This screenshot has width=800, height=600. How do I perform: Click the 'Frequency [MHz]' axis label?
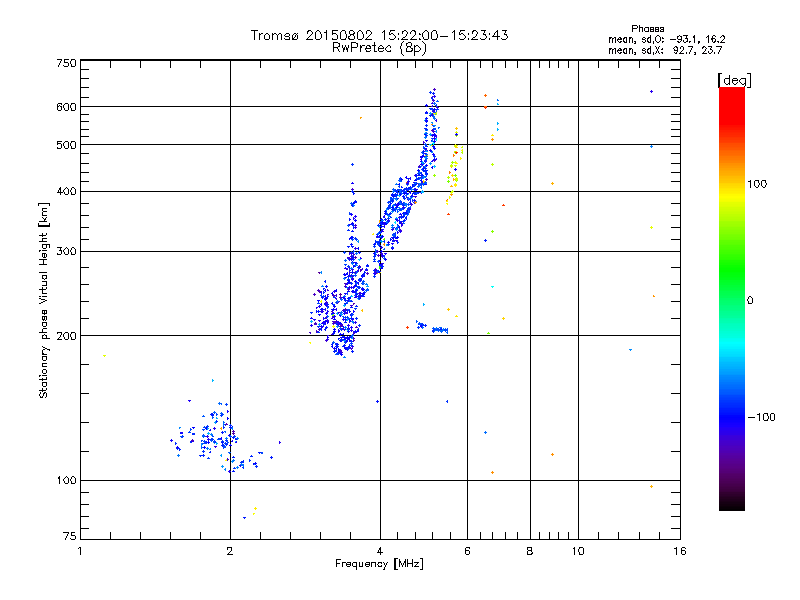pos(379,564)
